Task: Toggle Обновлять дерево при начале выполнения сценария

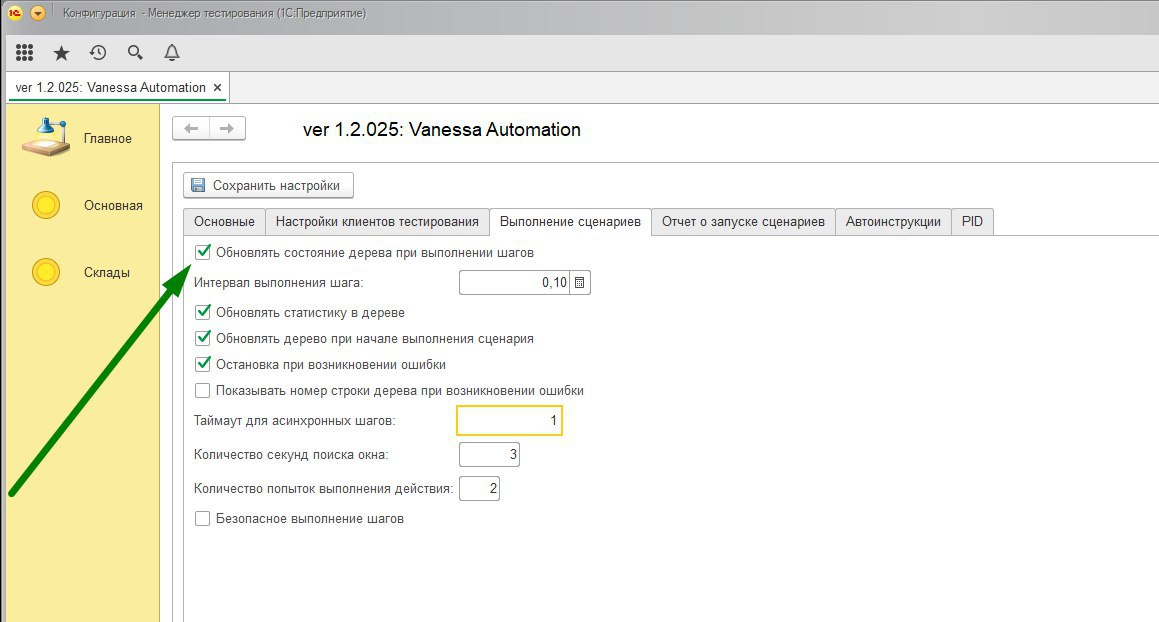Action: click(x=203, y=338)
